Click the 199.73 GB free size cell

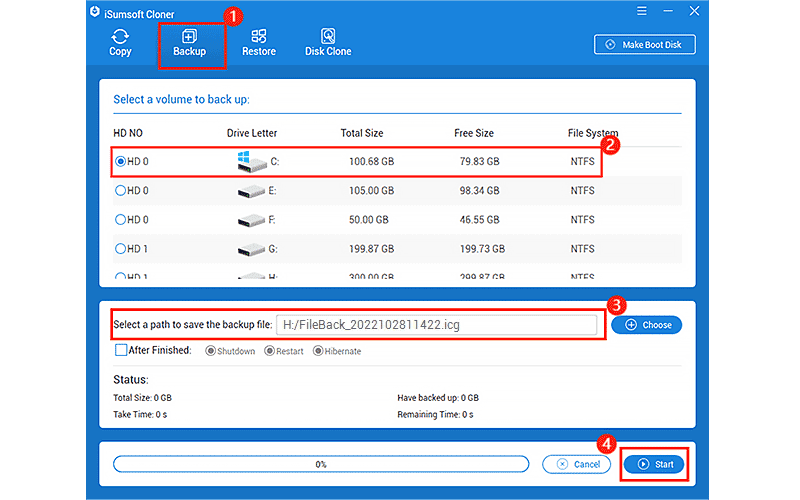point(482,248)
